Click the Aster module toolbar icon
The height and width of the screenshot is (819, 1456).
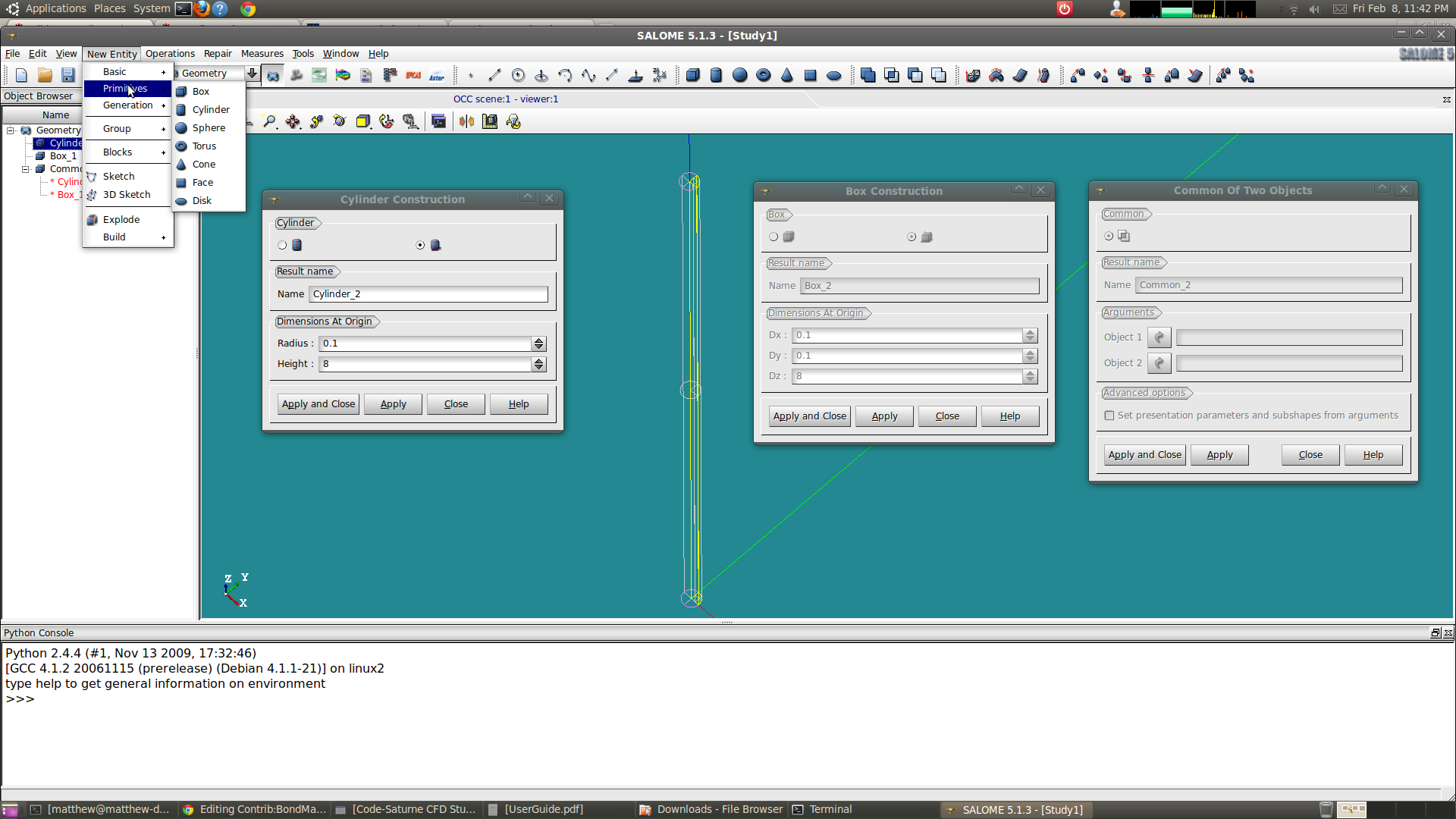coord(437,75)
